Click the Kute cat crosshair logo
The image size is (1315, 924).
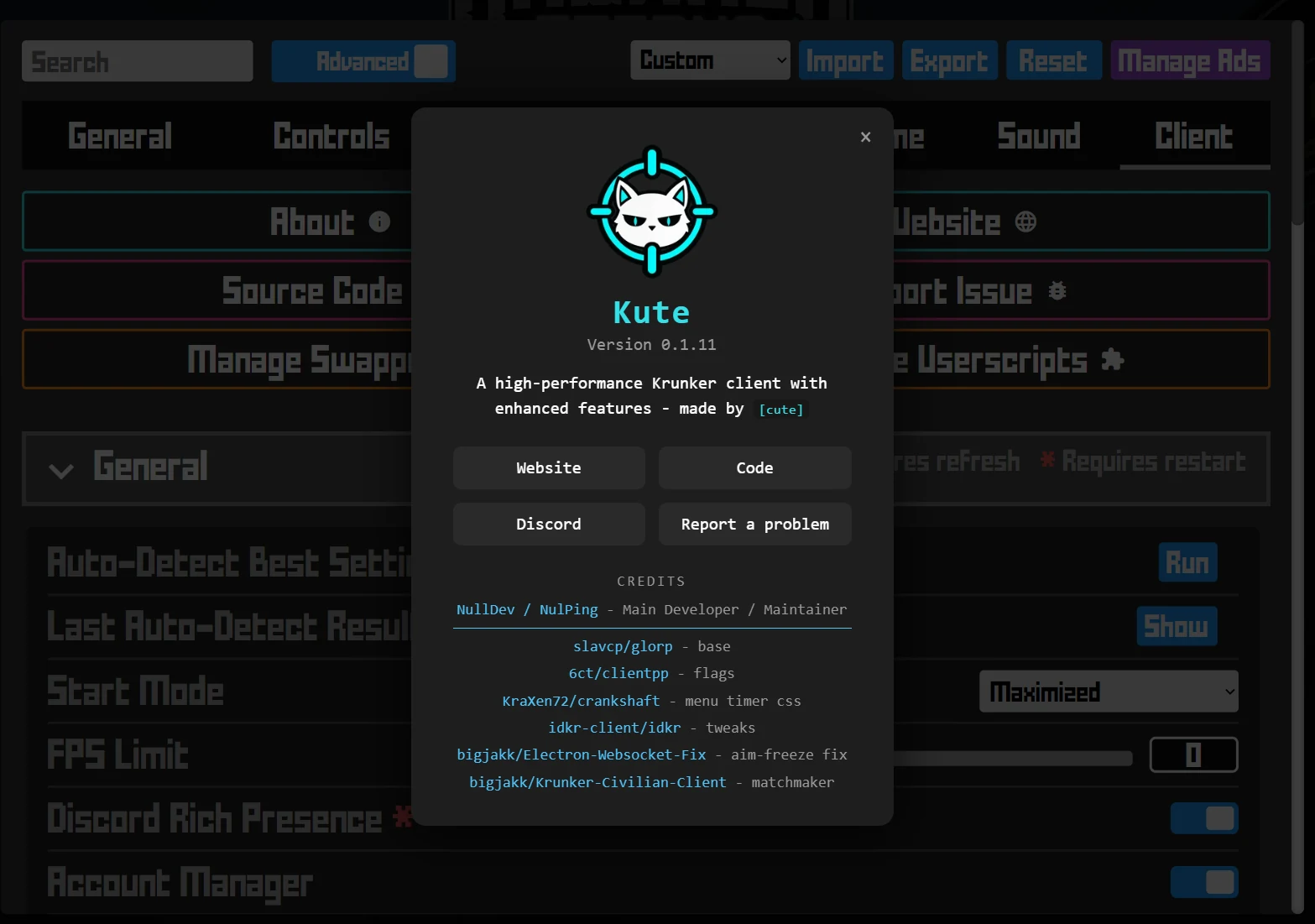pos(652,211)
